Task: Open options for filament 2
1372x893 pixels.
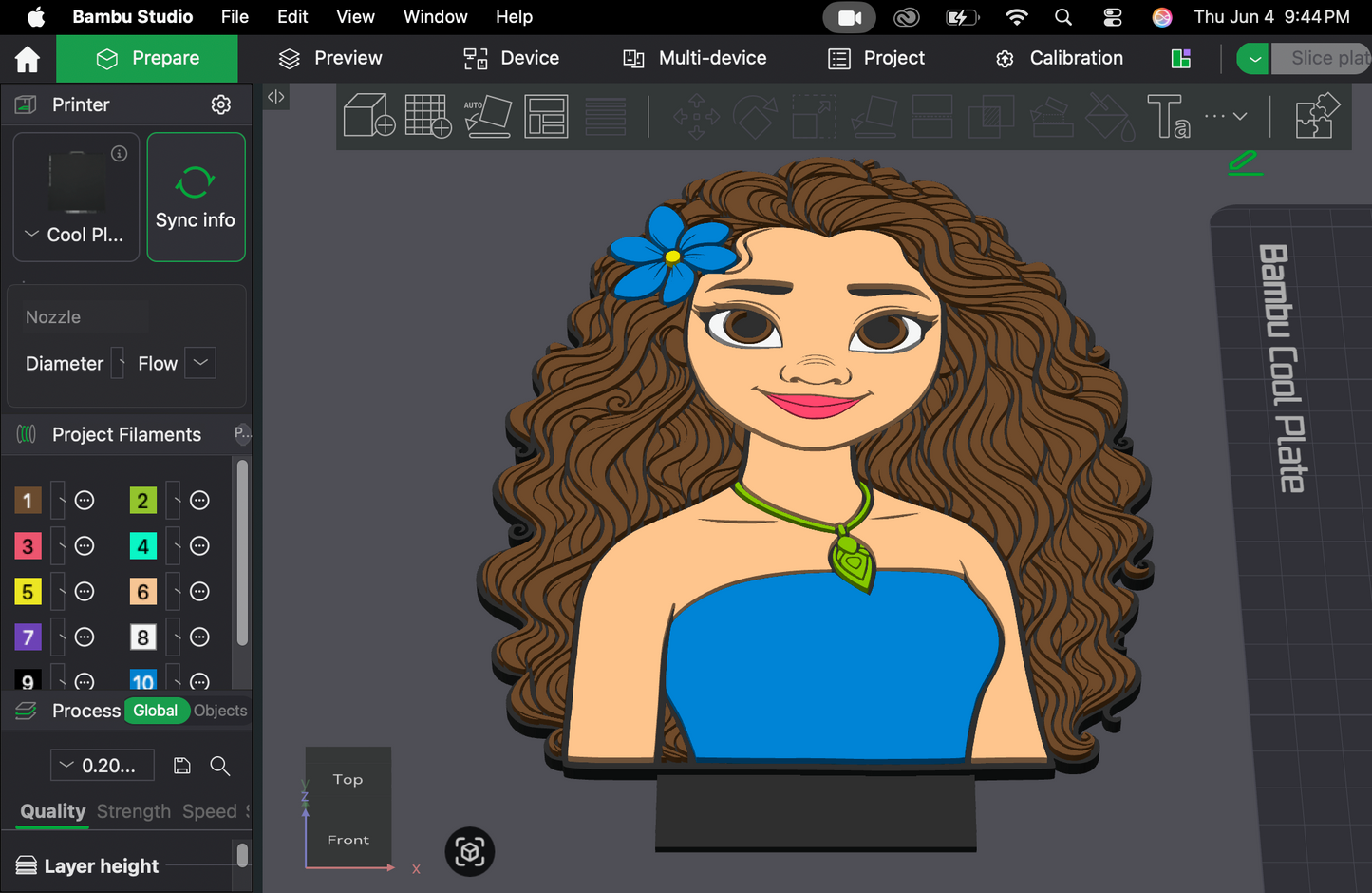Action: (x=199, y=501)
